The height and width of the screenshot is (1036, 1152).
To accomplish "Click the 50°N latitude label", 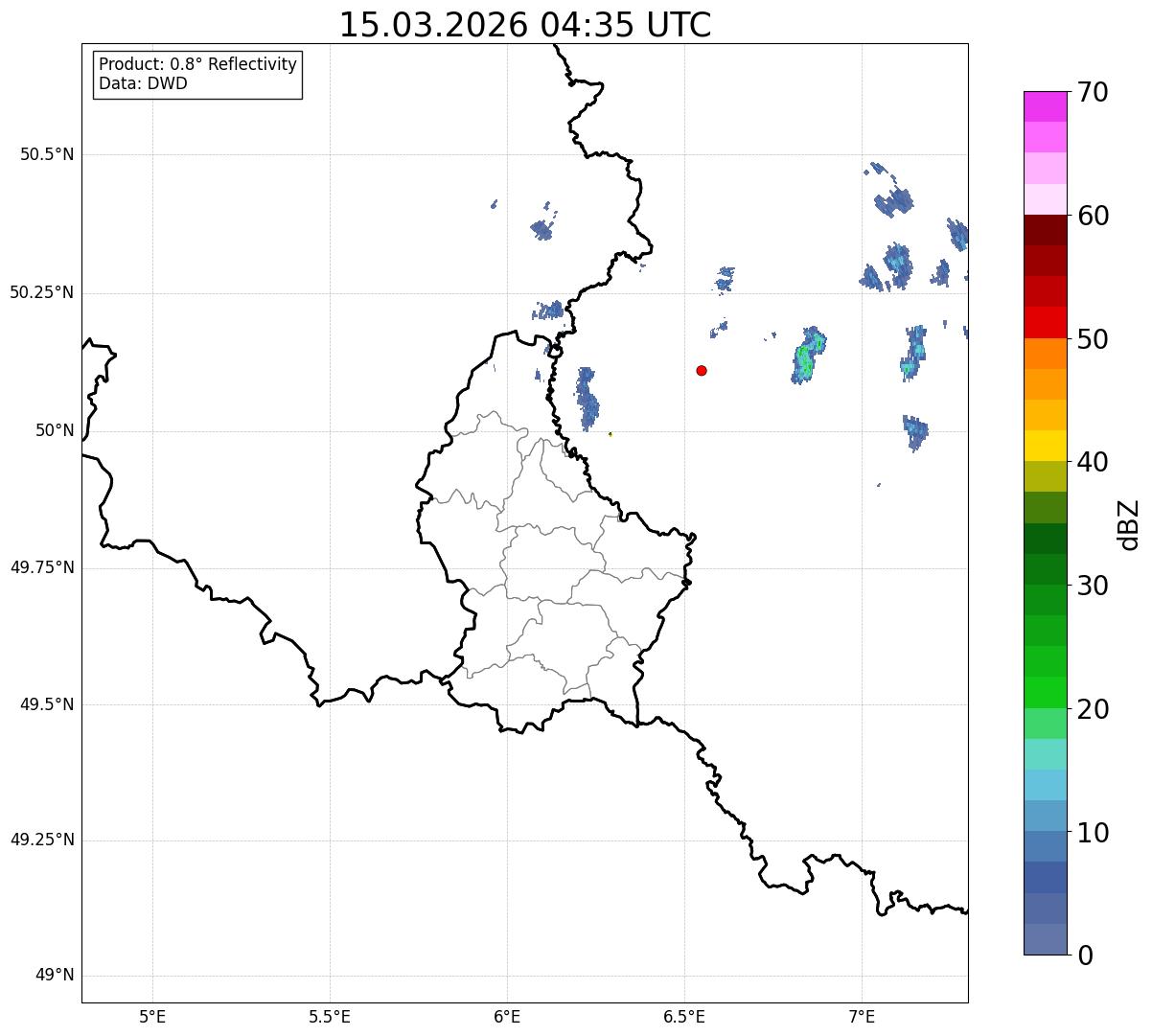I will pyautogui.click(x=55, y=430).
